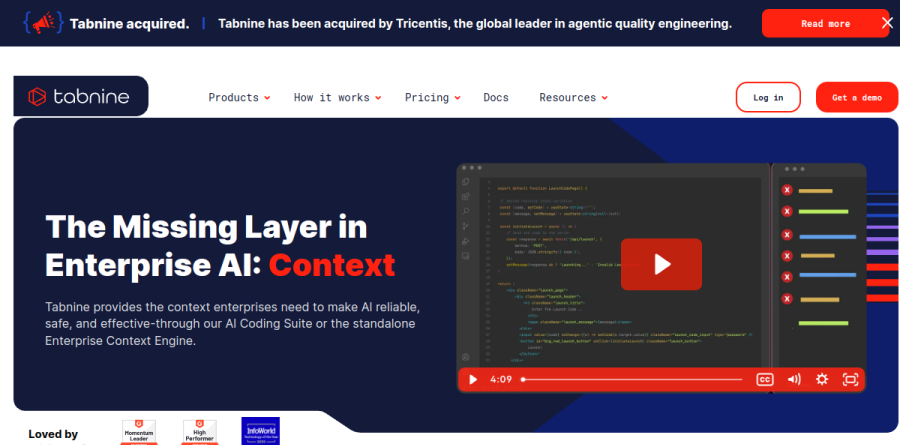Click the High Performer badge
900x445 pixels.
(199, 432)
